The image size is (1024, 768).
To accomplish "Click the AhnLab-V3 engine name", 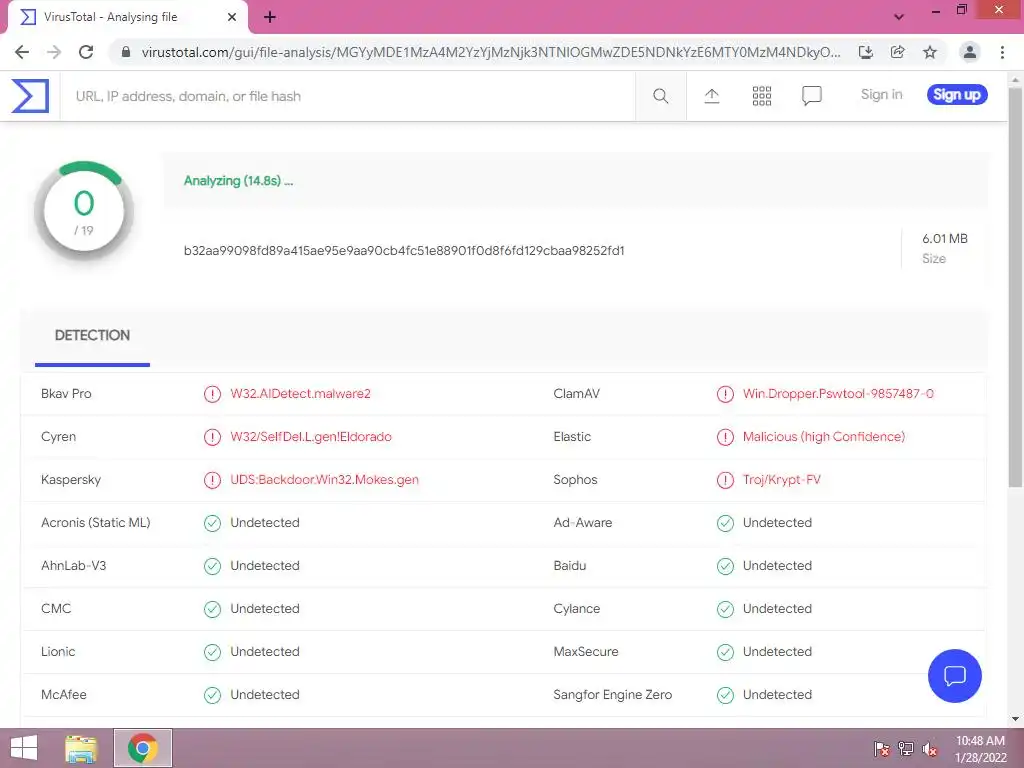I will click(x=73, y=566).
